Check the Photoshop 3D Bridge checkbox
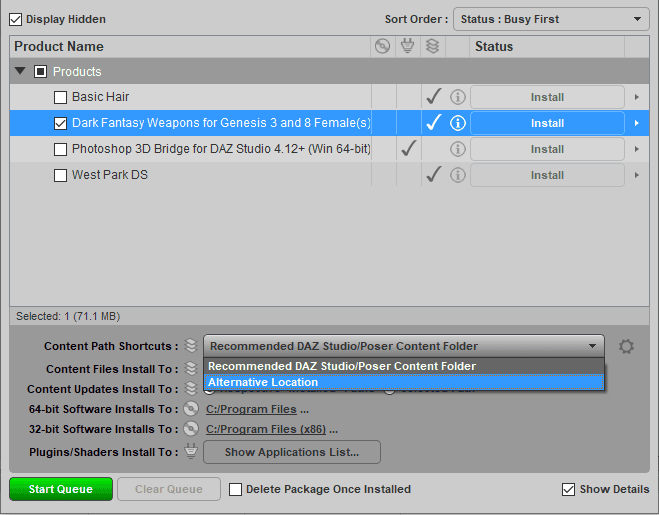 click(61, 150)
